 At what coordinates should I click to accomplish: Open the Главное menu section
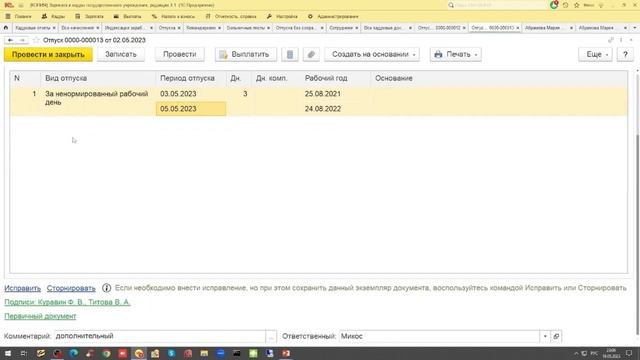tap(19, 16)
